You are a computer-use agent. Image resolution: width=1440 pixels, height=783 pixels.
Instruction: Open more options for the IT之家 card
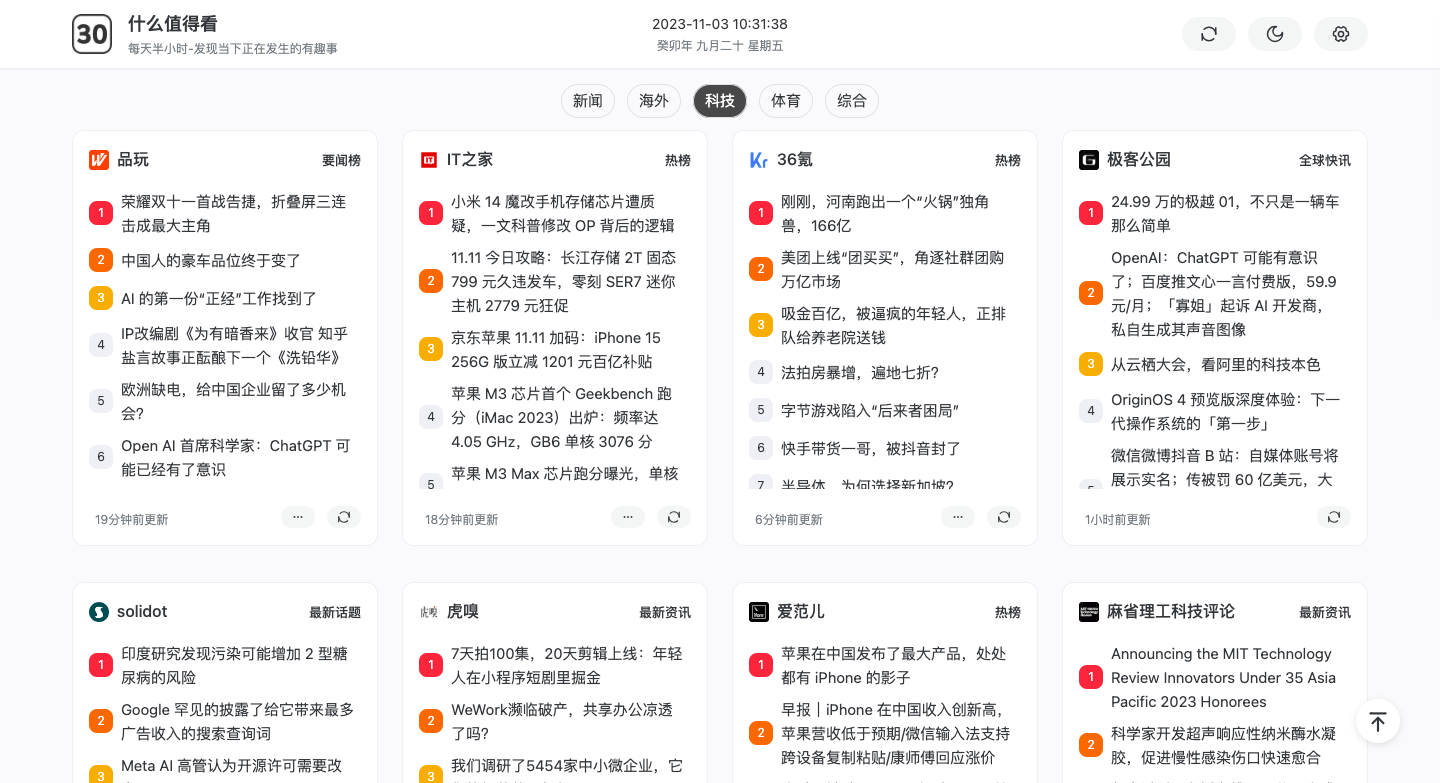628,516
